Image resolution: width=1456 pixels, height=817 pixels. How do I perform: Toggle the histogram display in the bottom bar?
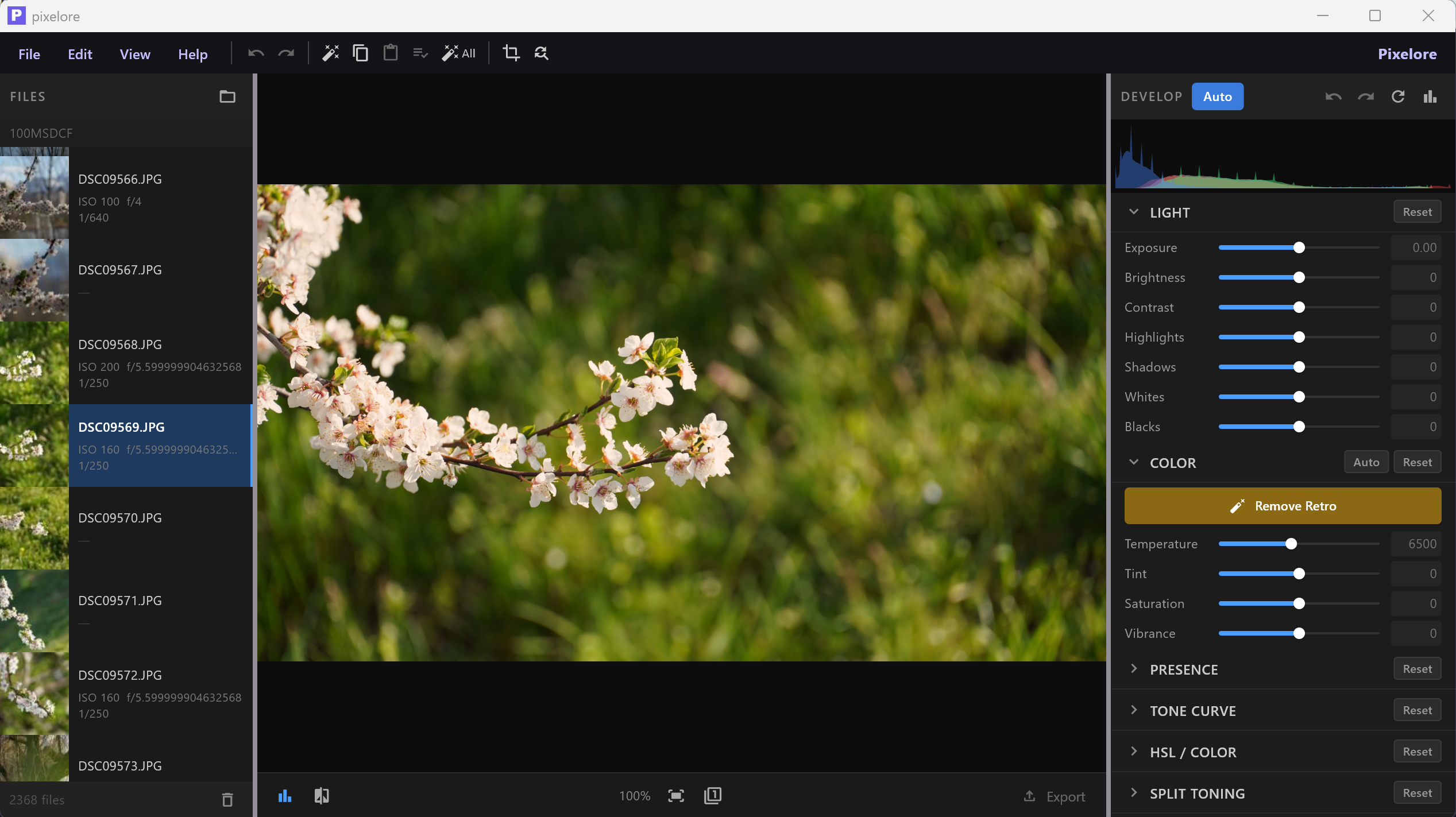coord(285,796)
